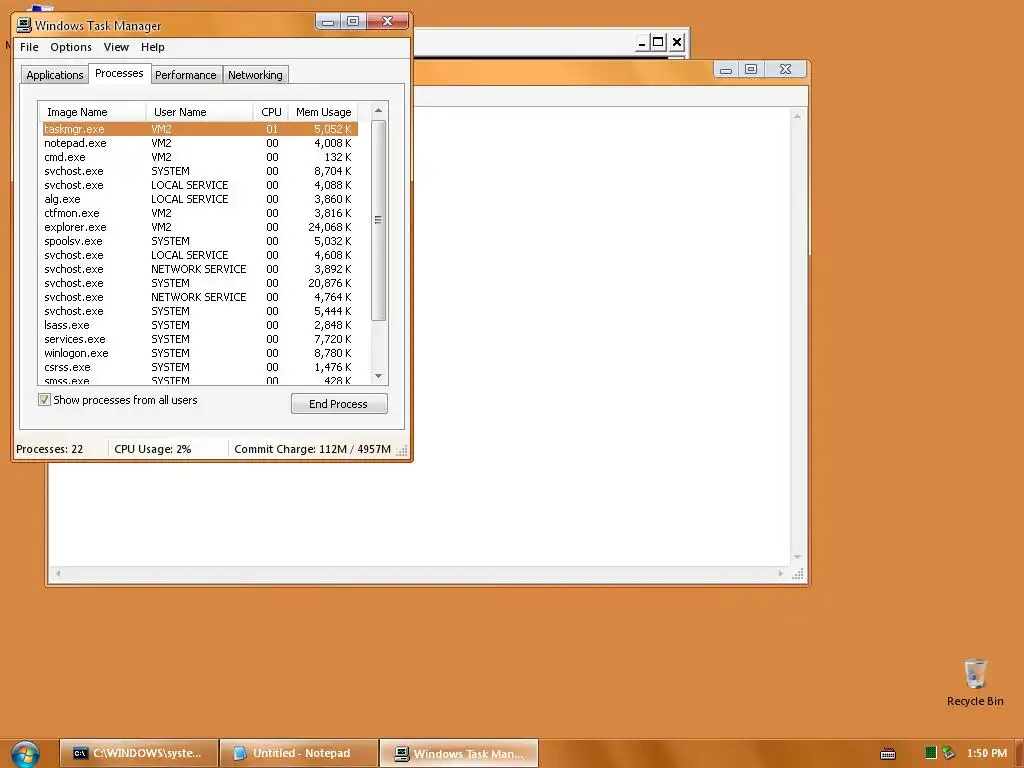Open the View menu

pyautogui.click(x=116, y=47)
